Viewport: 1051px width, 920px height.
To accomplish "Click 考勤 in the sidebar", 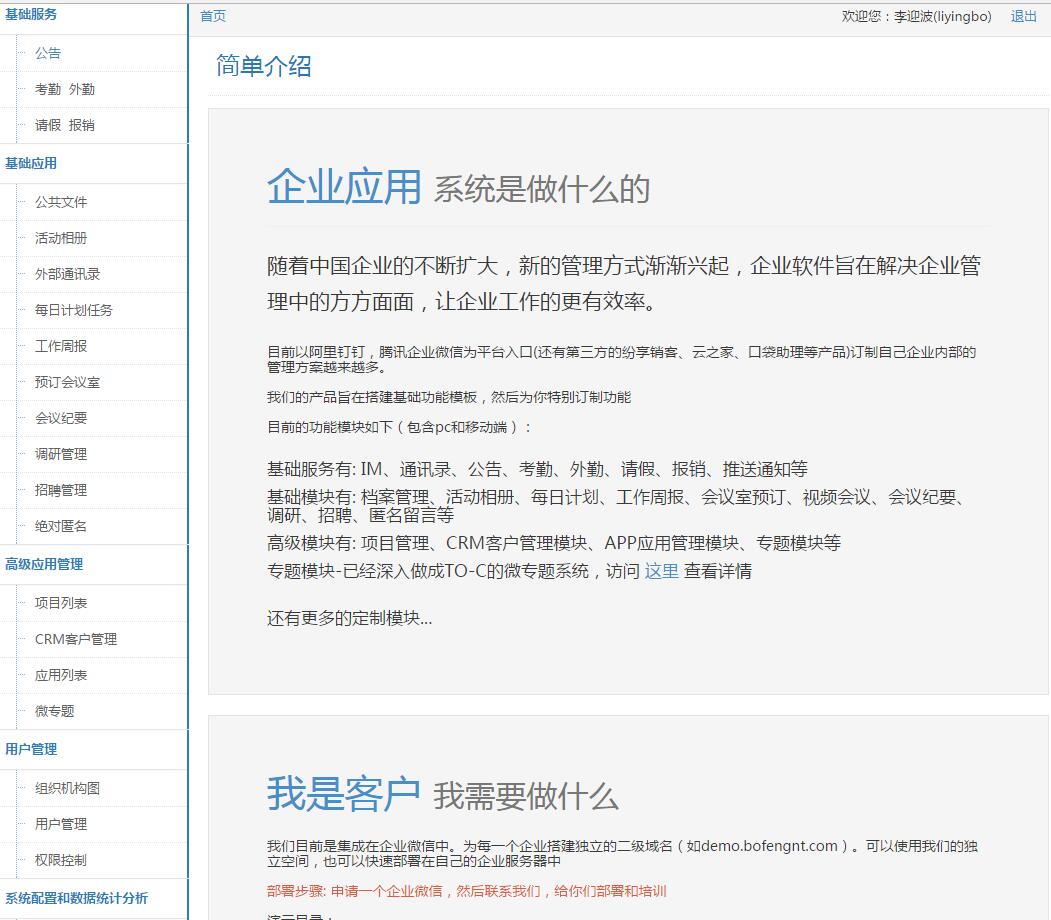I will (x=48, y=89).
